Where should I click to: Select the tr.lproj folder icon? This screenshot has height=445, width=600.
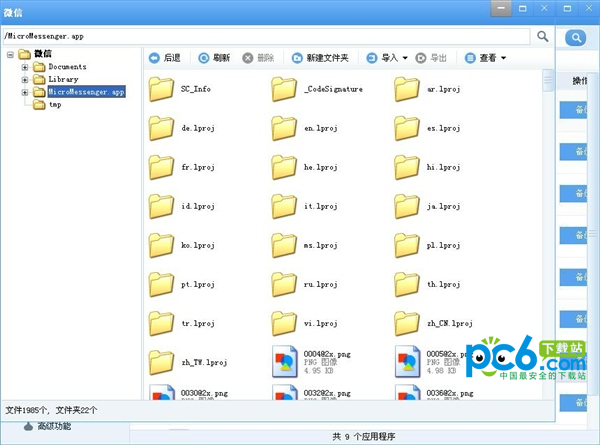[161, 323]
